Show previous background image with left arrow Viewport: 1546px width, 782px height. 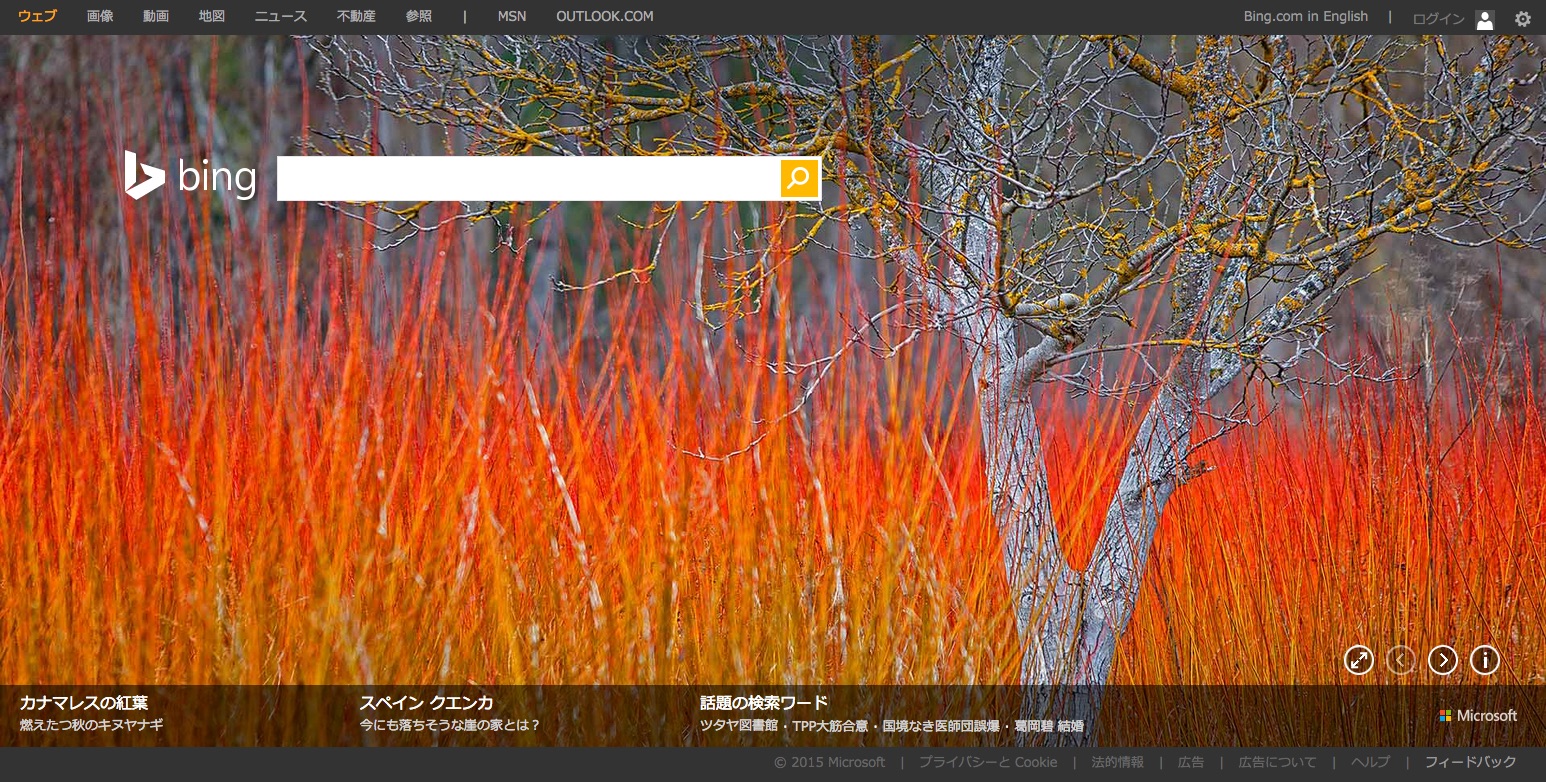(1400, 660)
